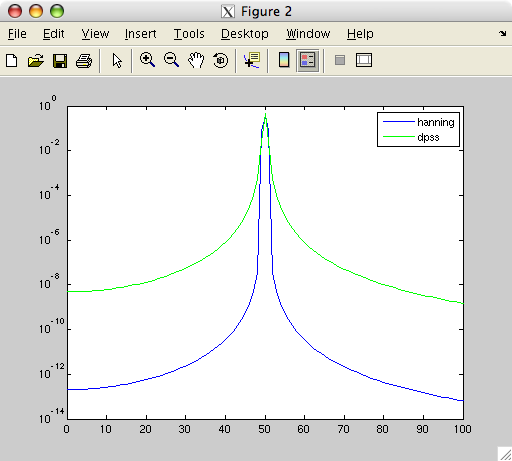512x461 pixels.
Task: Enable the Rotate 3D tool
Action: tap(220, 60)
